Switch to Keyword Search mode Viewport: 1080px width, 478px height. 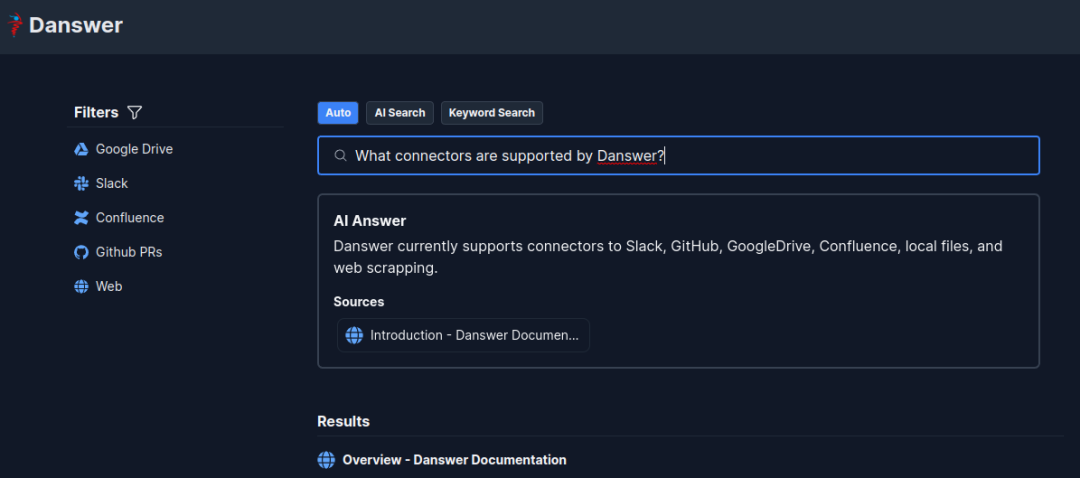coord(492,113)
